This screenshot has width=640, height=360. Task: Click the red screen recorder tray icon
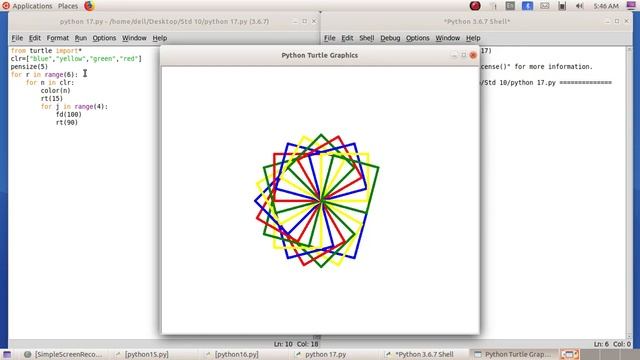point(475,6)
